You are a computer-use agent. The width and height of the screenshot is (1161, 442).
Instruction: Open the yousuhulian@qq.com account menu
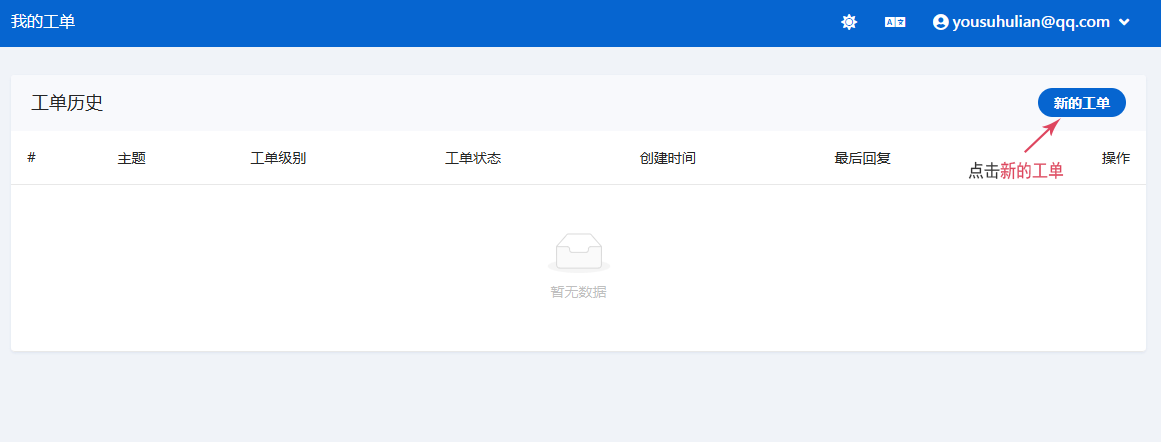(1030, 22)
